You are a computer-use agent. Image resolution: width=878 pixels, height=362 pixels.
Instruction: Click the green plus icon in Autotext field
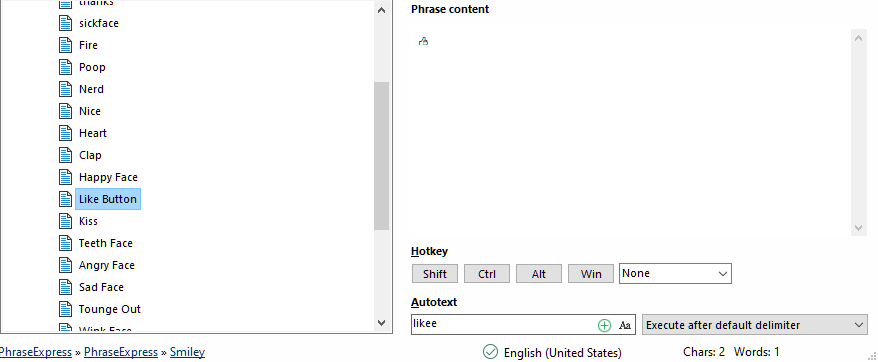click(604, 325)
